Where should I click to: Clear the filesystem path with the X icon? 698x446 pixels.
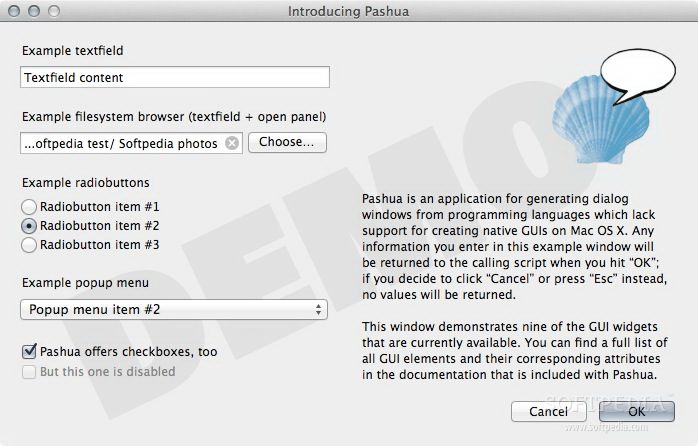(232, 143)
